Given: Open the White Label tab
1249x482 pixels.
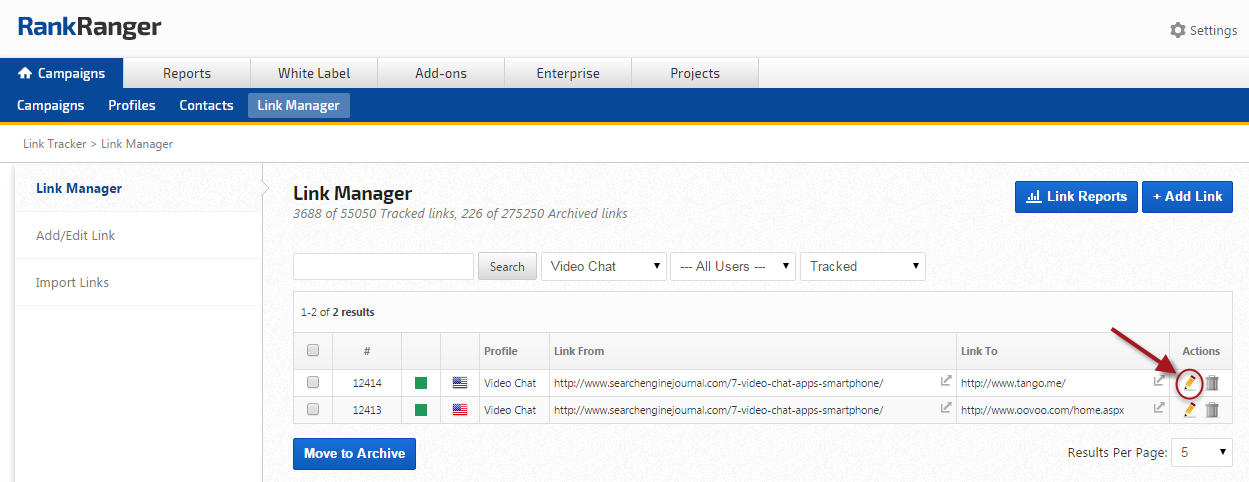Looking at the screenshot, I should (x=314, y=73).
